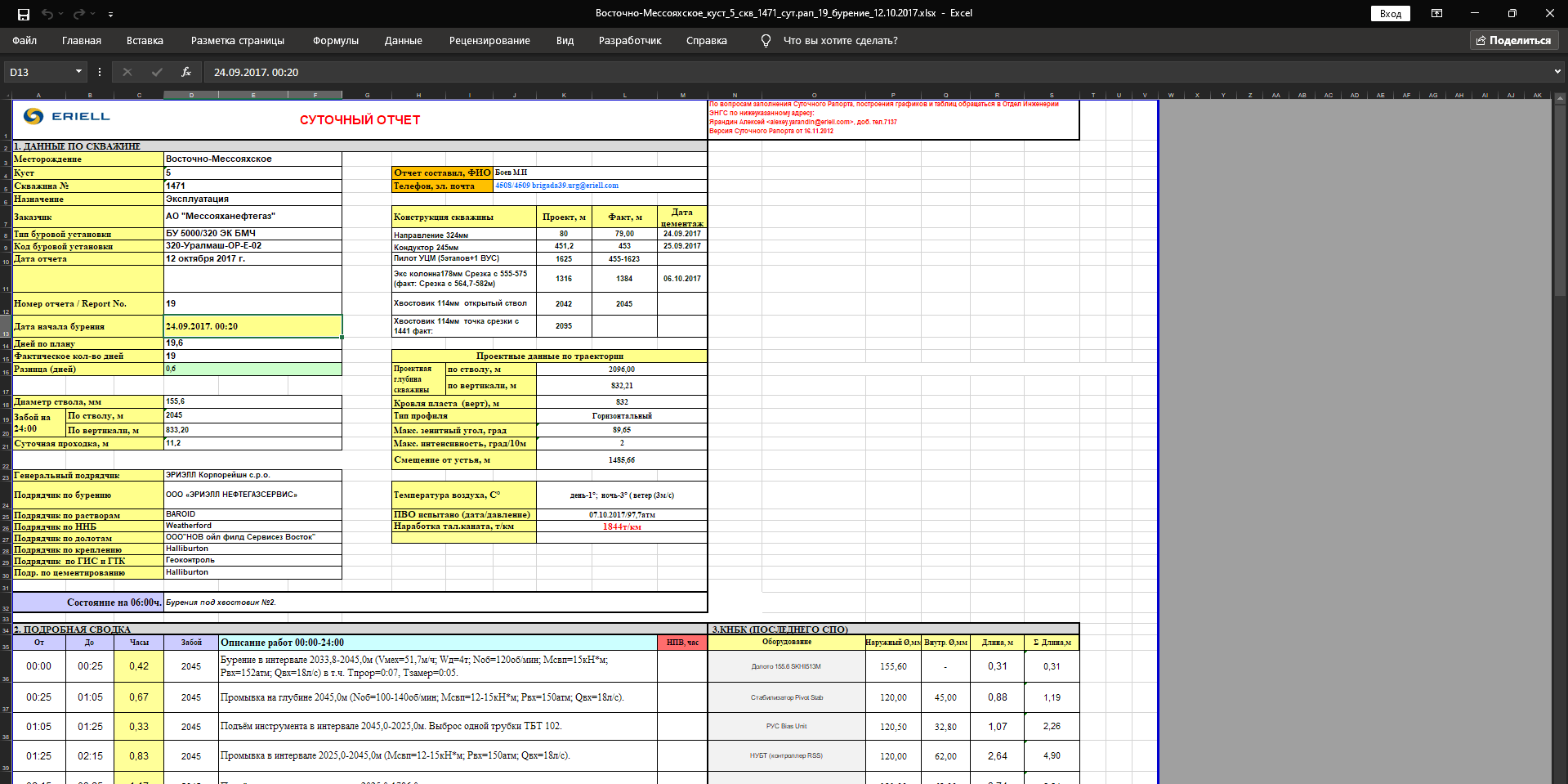Open the Файл menu
Screen dimensions: 1568x784
tap(25, 40)
